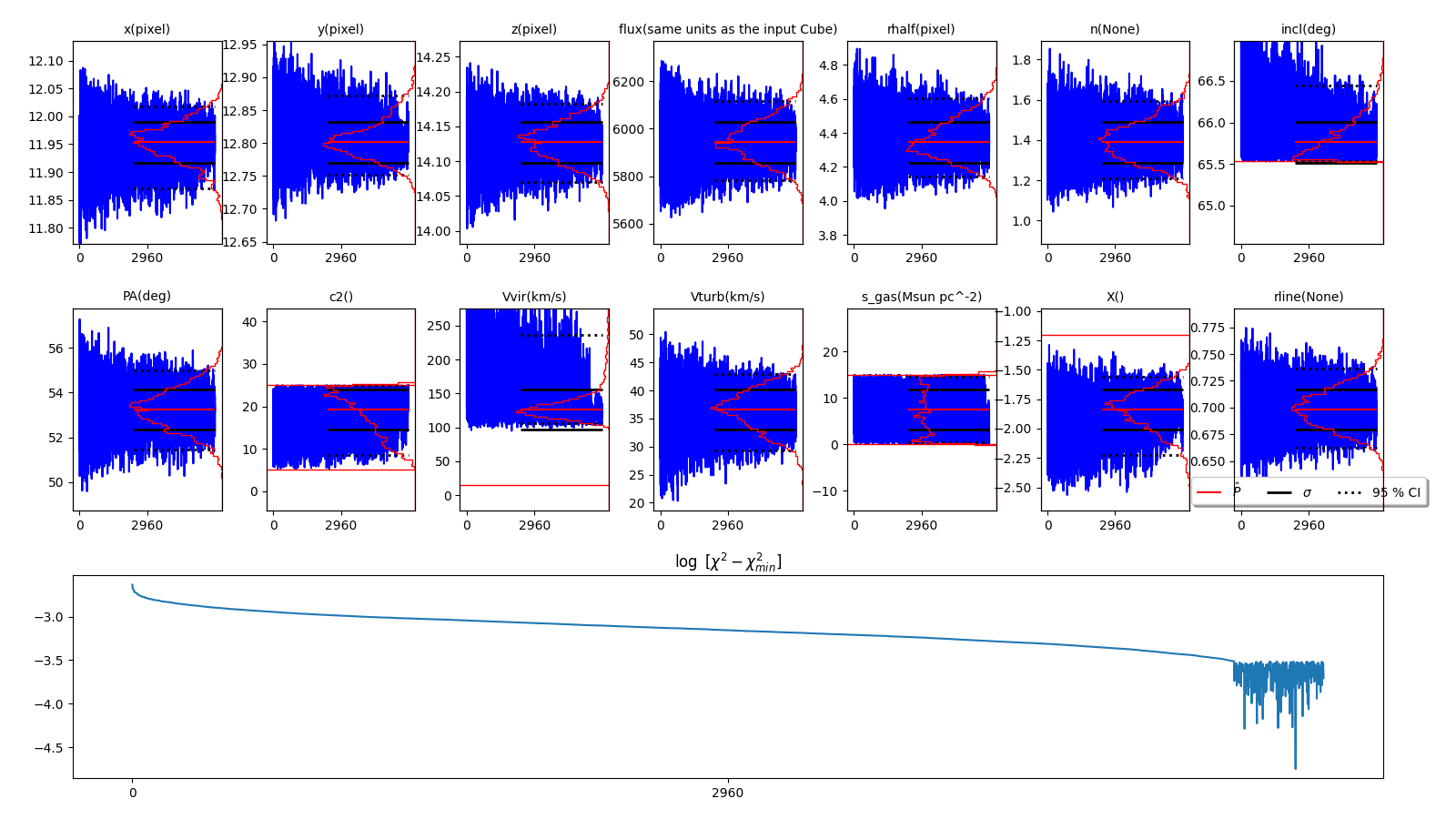Select the z(pixel) panel title
Screen dimensions: 1456x819
pyautogui.click(x=533, y=29)
